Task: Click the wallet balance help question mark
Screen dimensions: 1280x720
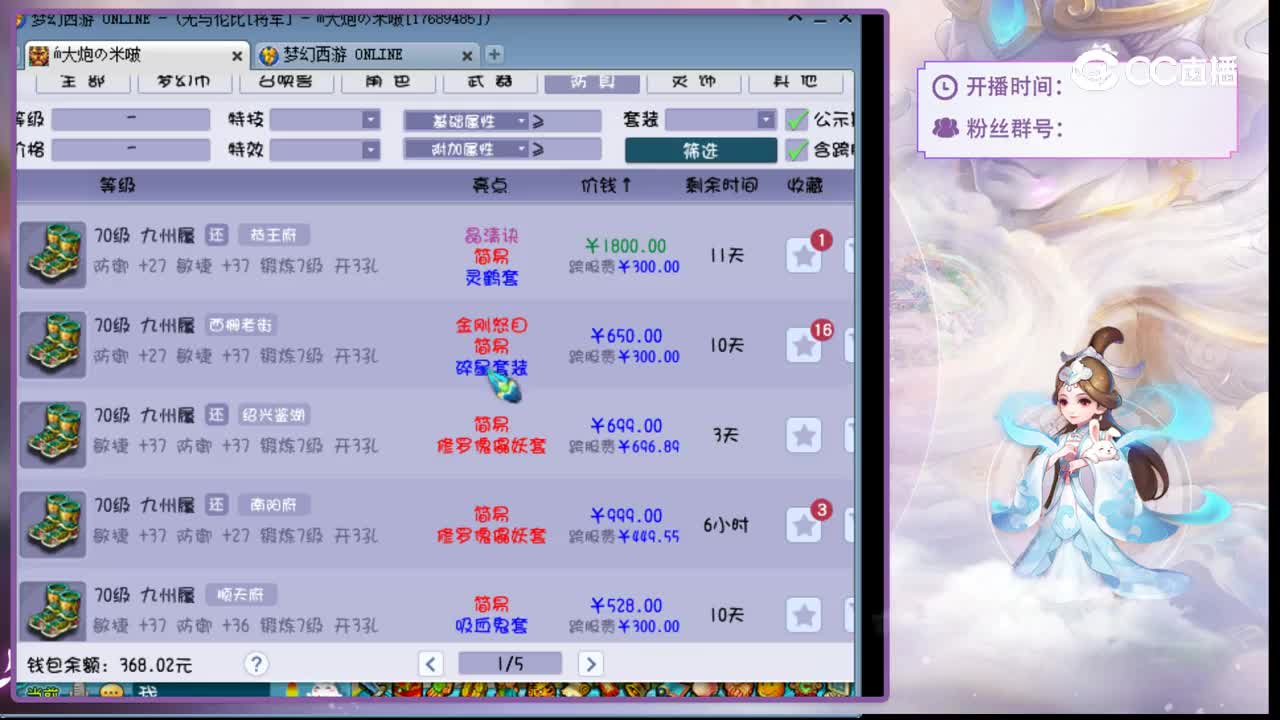Action: pyautogui.click(x=256, y=664)
